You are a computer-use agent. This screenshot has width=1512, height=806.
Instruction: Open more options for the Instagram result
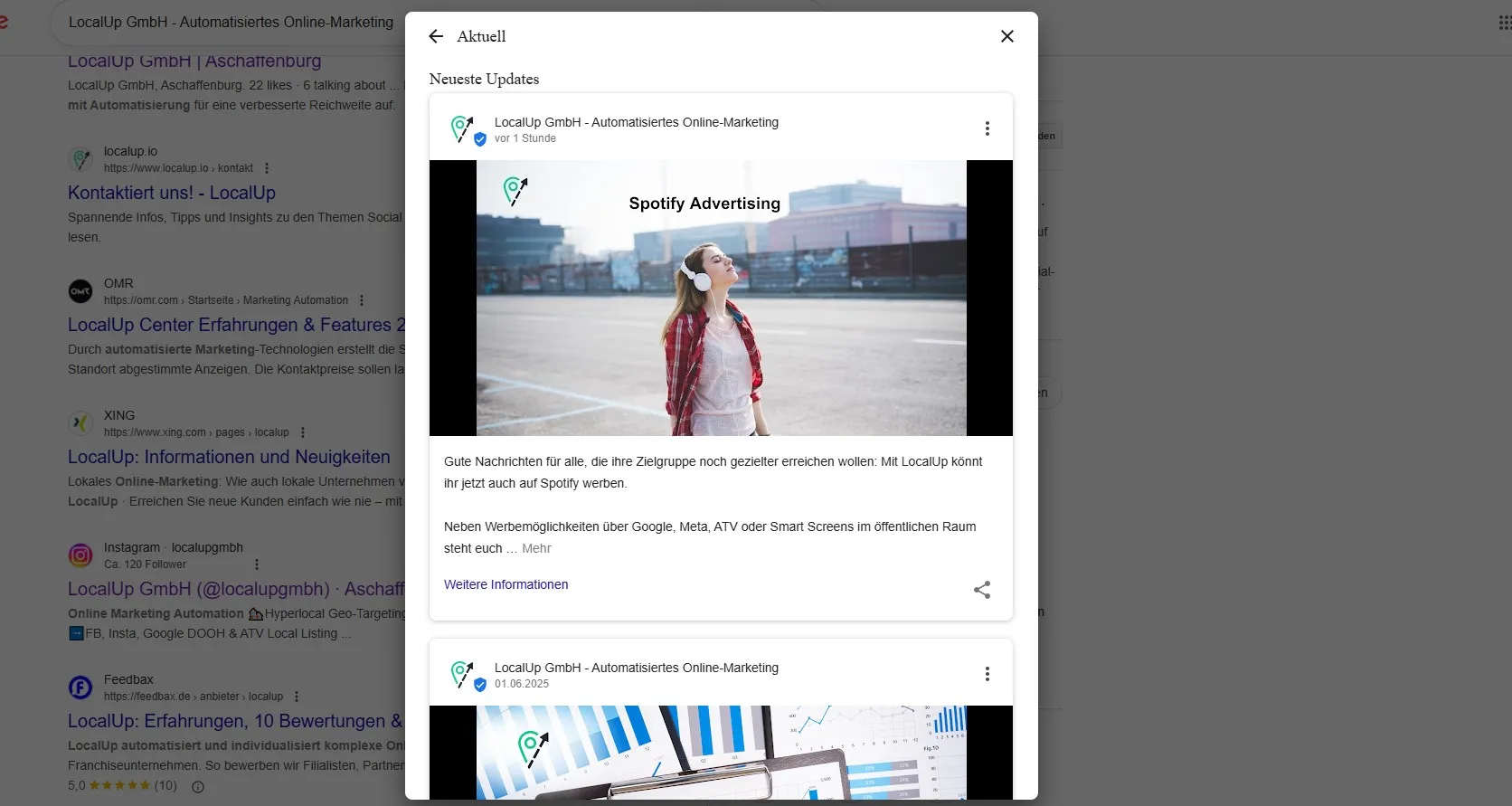point(257,564)
